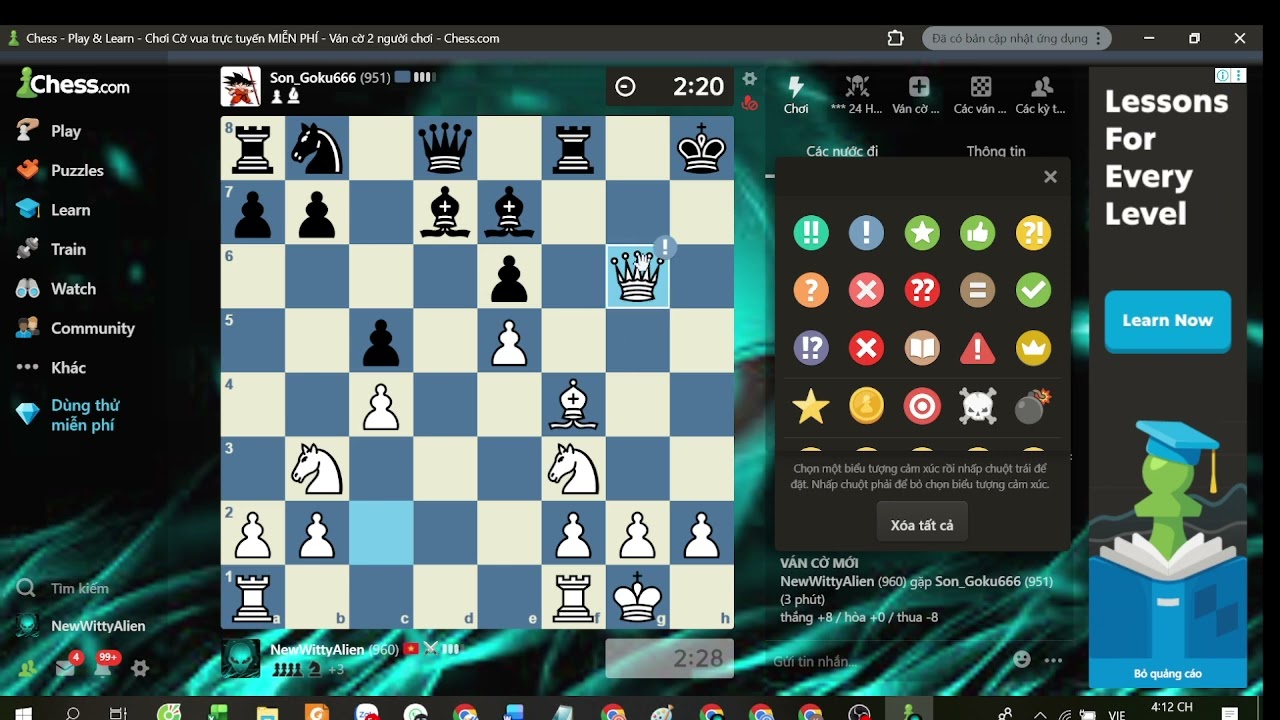Select the bright red X emoji
Image resolution: width=1280 pixels, height=720 pixels.
click(x=866, y=348)
